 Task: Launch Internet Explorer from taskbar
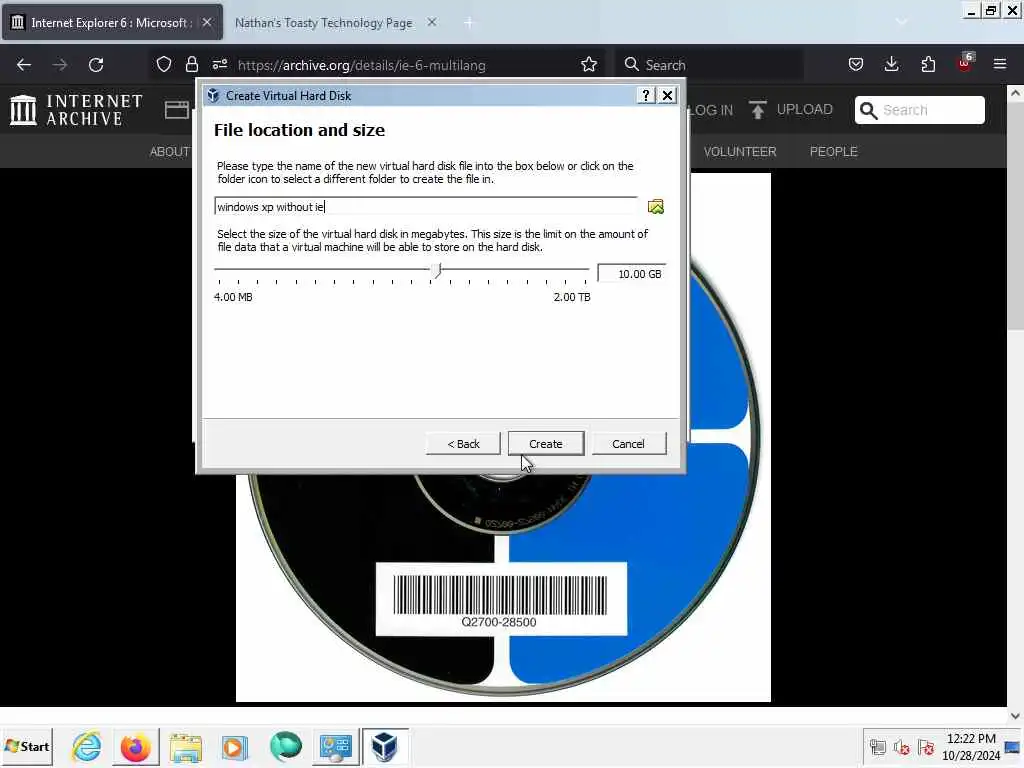(x=87, y=746)
